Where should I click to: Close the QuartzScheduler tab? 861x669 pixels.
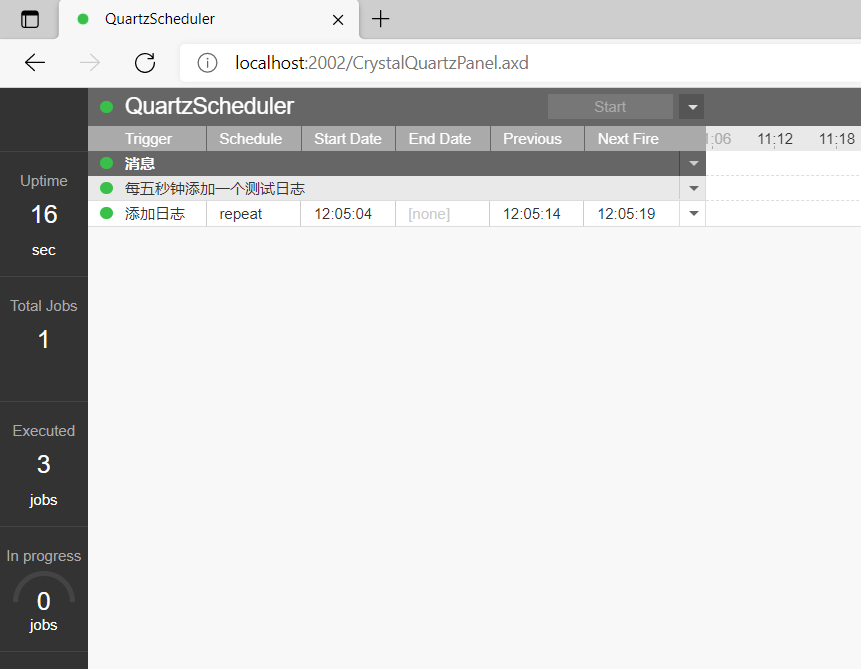click(338, 20)
